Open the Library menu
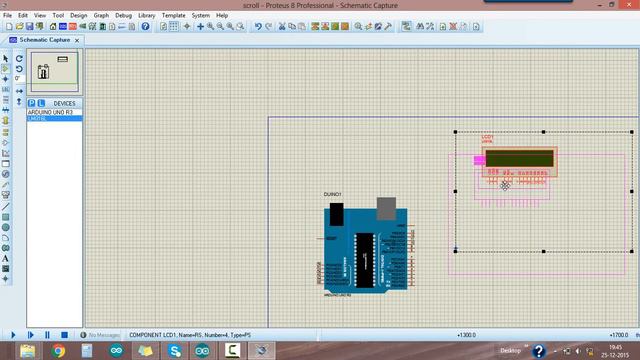The height and width of the screenshot is (360, 640). click(x=147, y=15)
